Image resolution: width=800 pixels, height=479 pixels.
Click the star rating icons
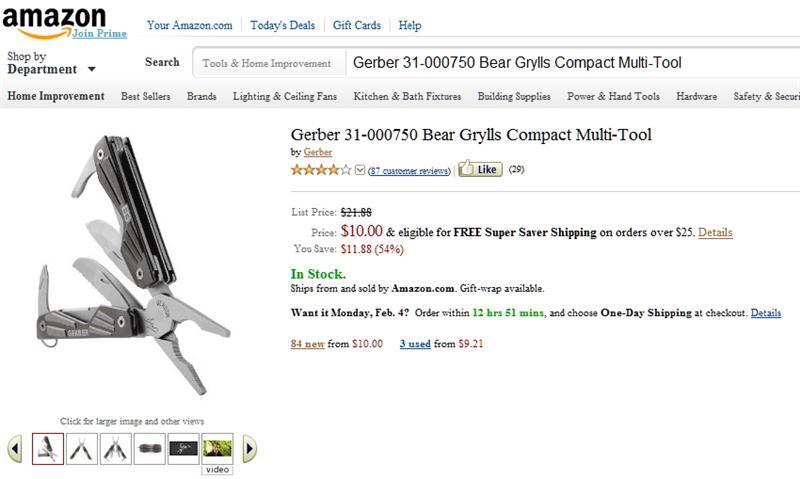click(x=320, y=170)
